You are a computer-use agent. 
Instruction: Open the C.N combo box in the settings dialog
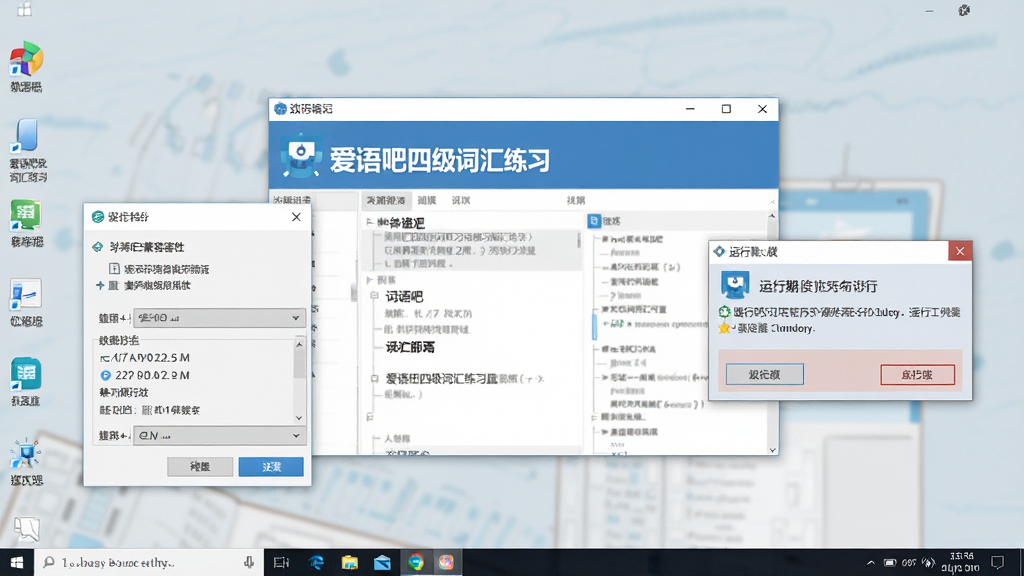(219, 436)
